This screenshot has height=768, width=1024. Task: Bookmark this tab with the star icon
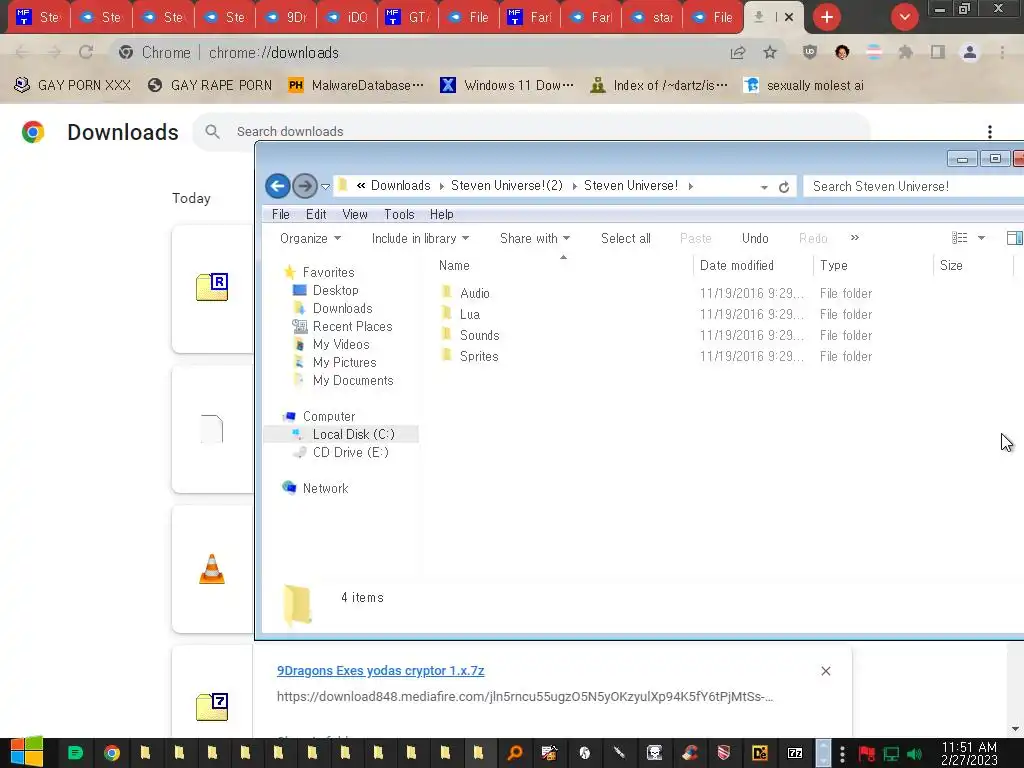point(770,52)
